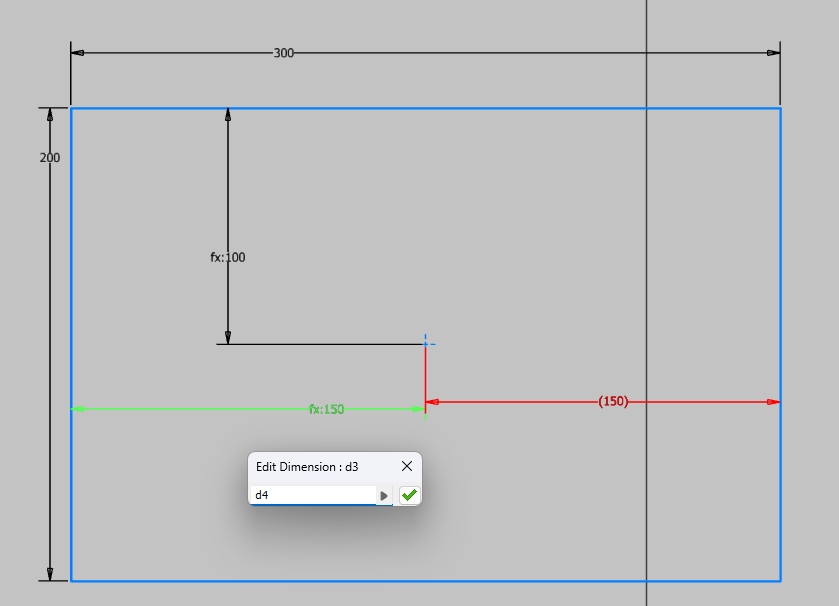Select the 300 dimension across the top

tap(282, 52)
